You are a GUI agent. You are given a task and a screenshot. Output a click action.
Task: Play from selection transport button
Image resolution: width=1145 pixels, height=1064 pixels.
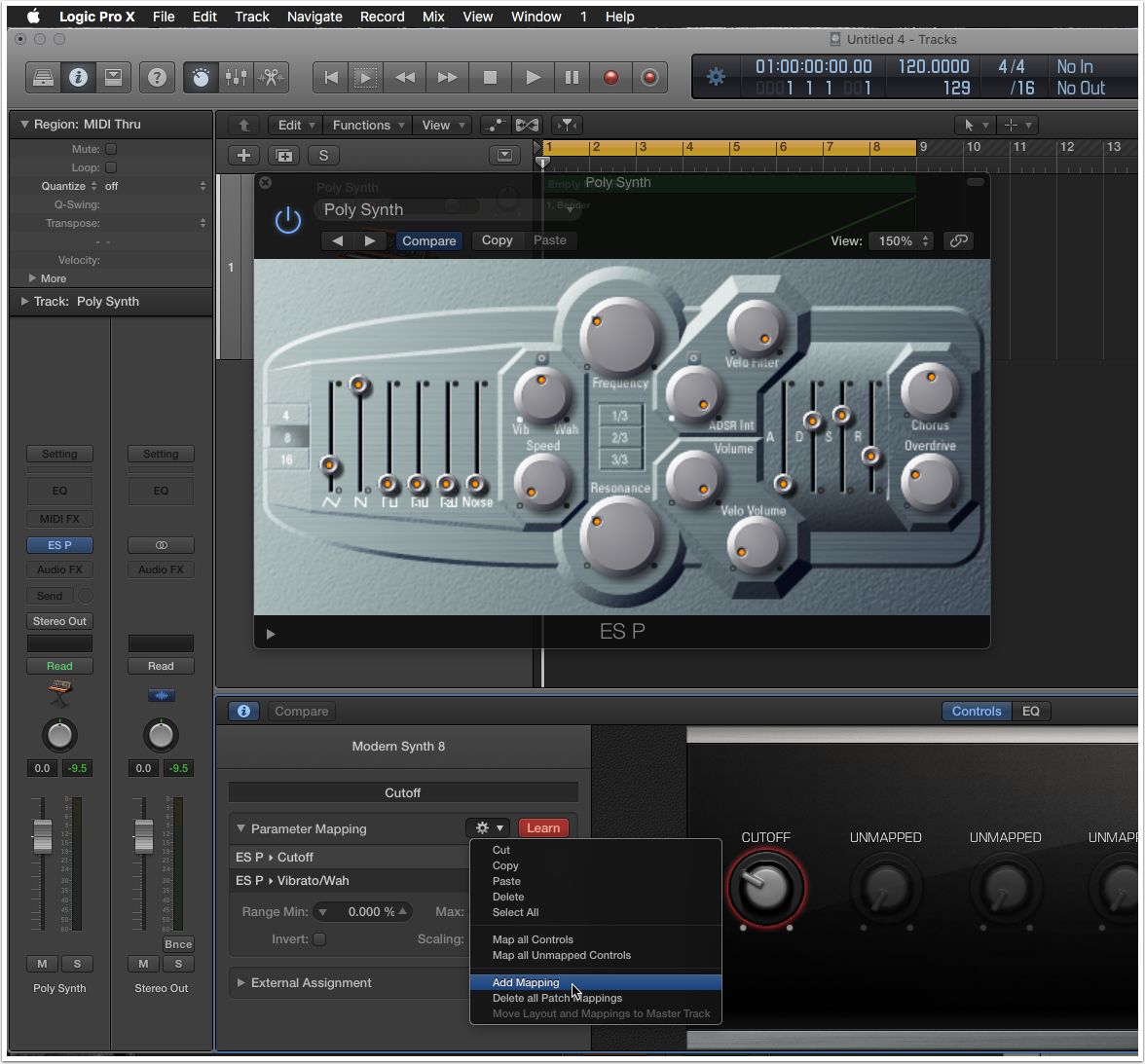point(365,78)
